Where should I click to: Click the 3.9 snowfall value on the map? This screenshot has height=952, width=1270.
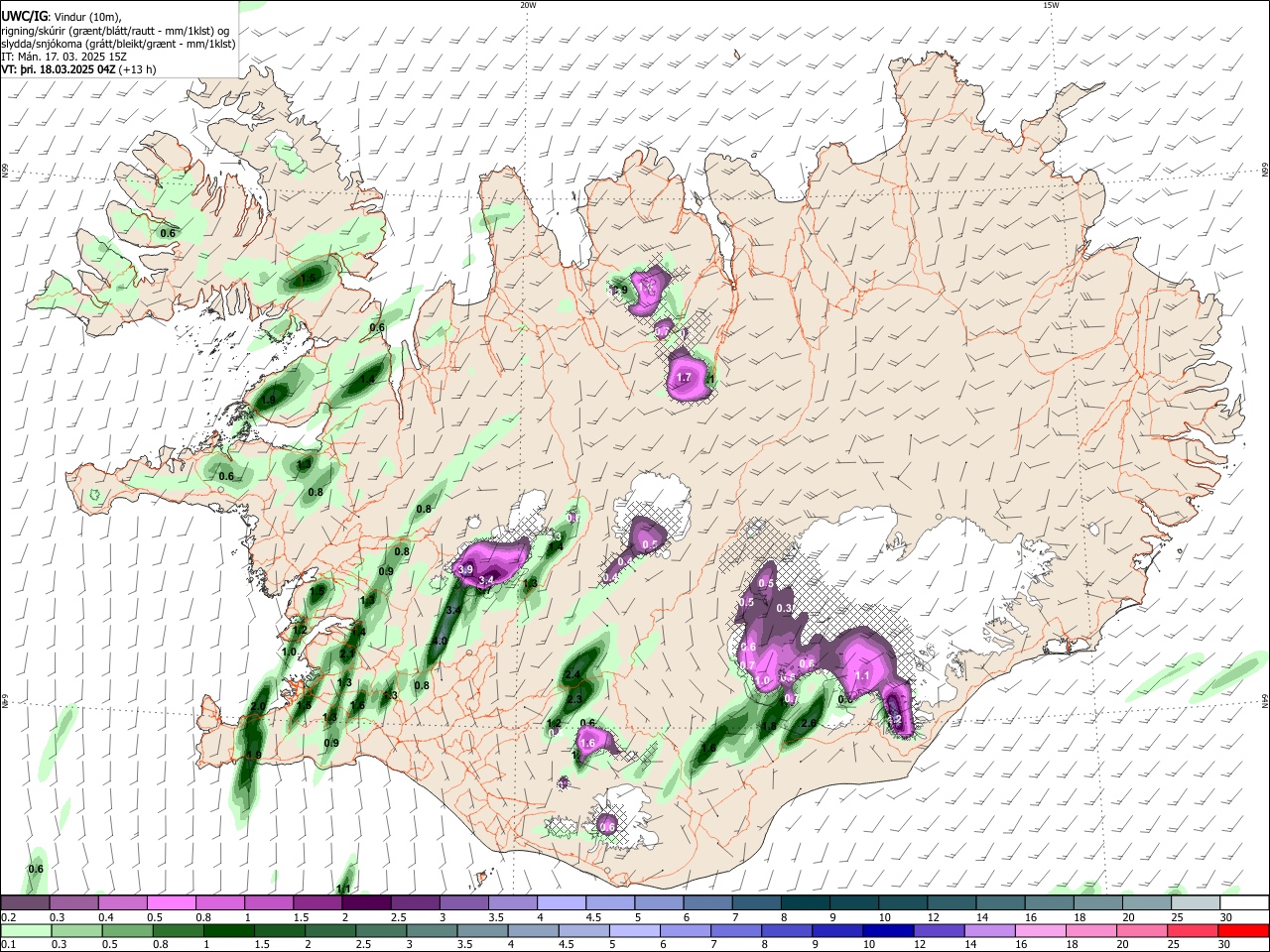click(466, 570)
